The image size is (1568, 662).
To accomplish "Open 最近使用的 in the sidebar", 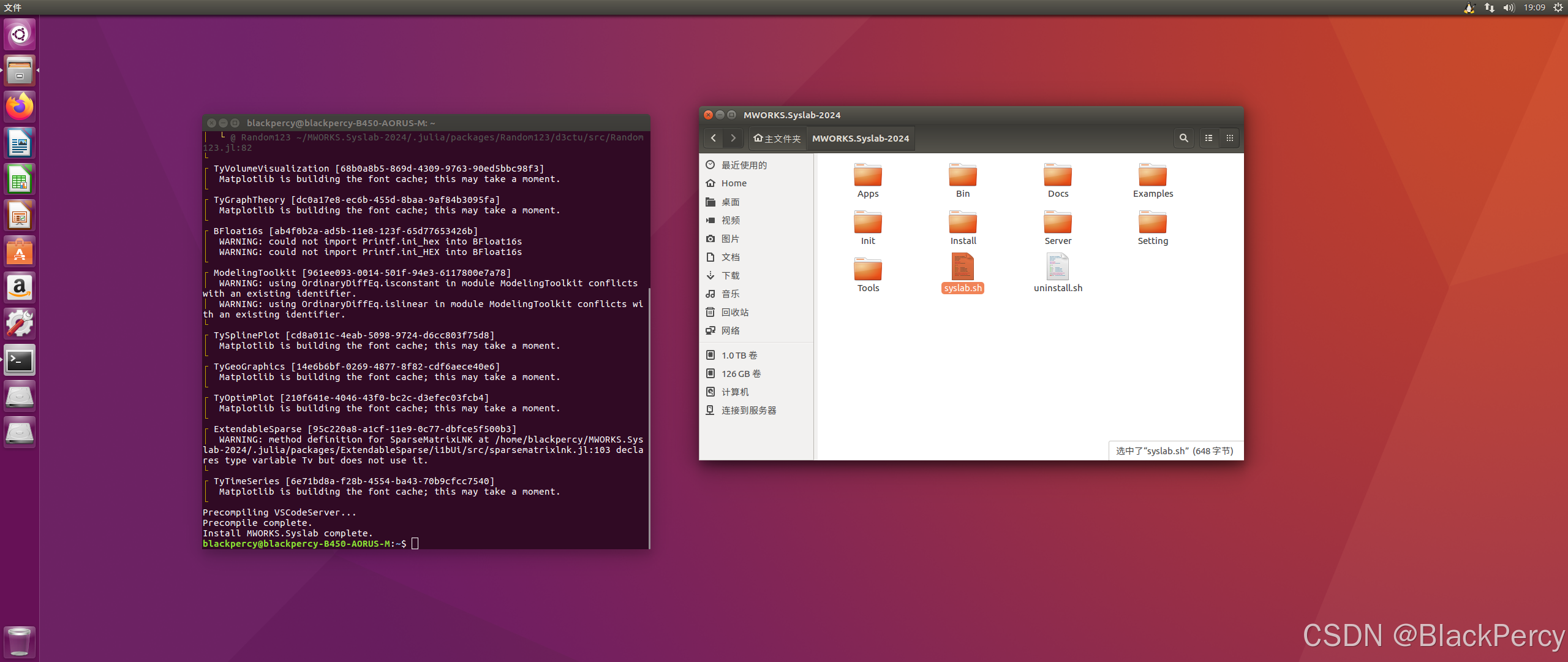I will pyautogui.click(x=756, y=165).
